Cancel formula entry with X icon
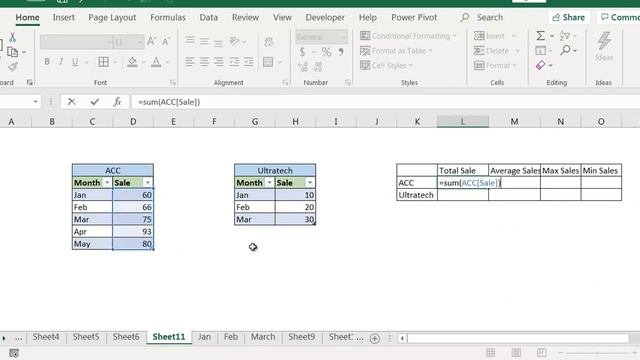640x360 pixels. tap(71, 102)
